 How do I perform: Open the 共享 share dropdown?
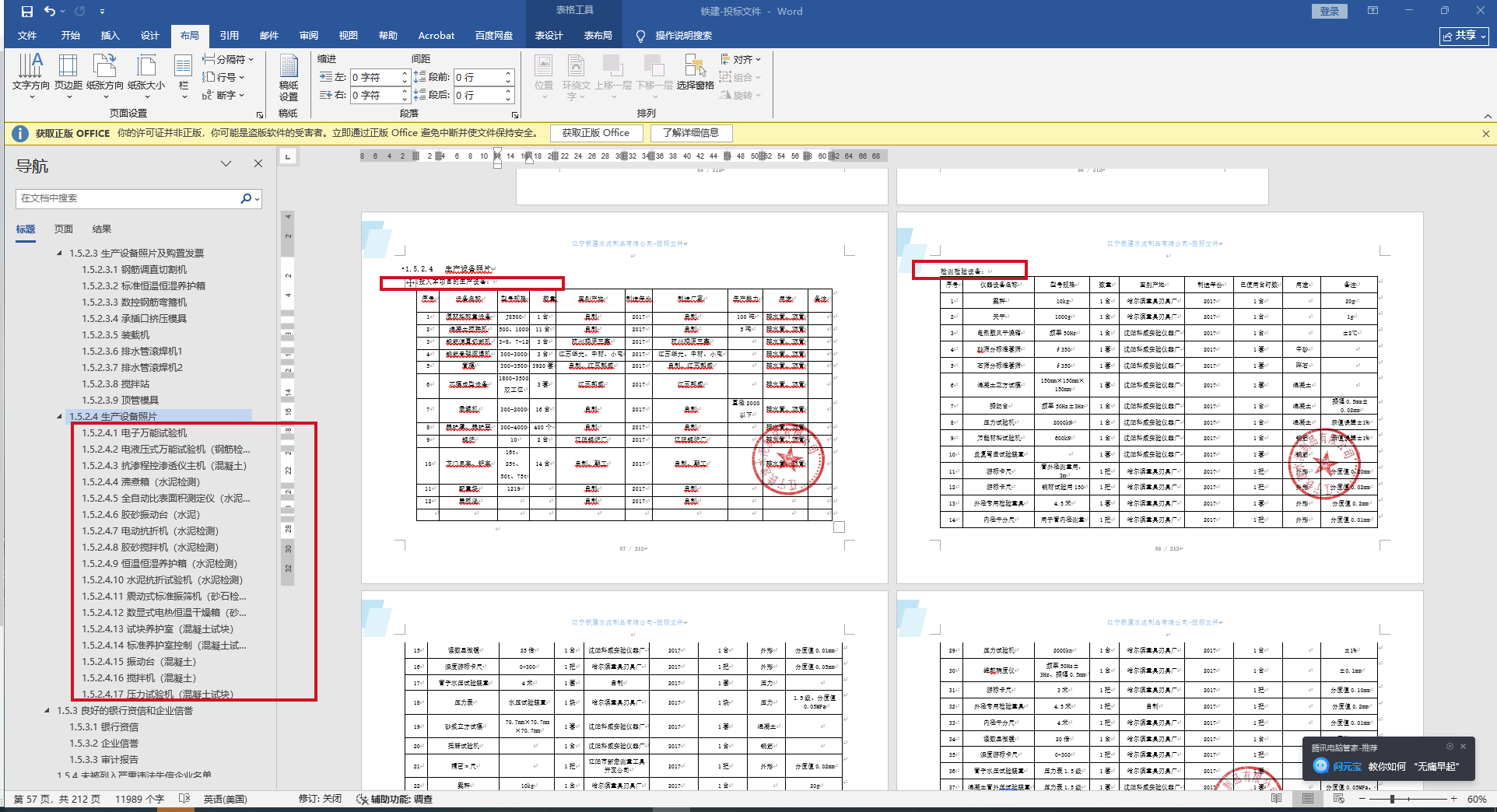1464,36
